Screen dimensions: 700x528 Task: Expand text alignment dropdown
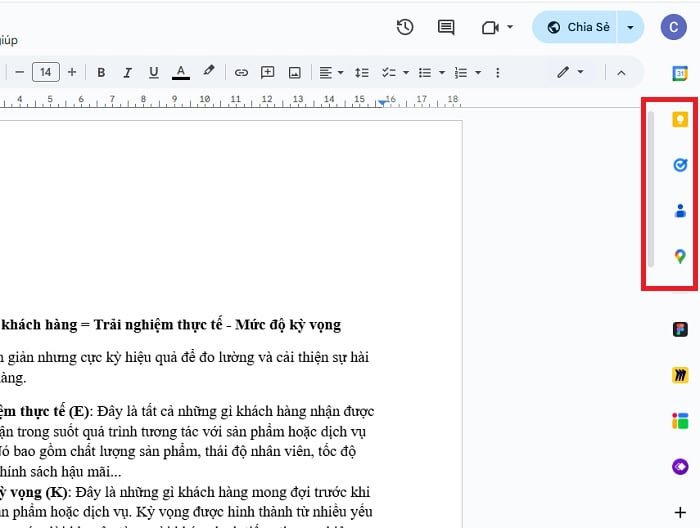(x=331, y=72)
